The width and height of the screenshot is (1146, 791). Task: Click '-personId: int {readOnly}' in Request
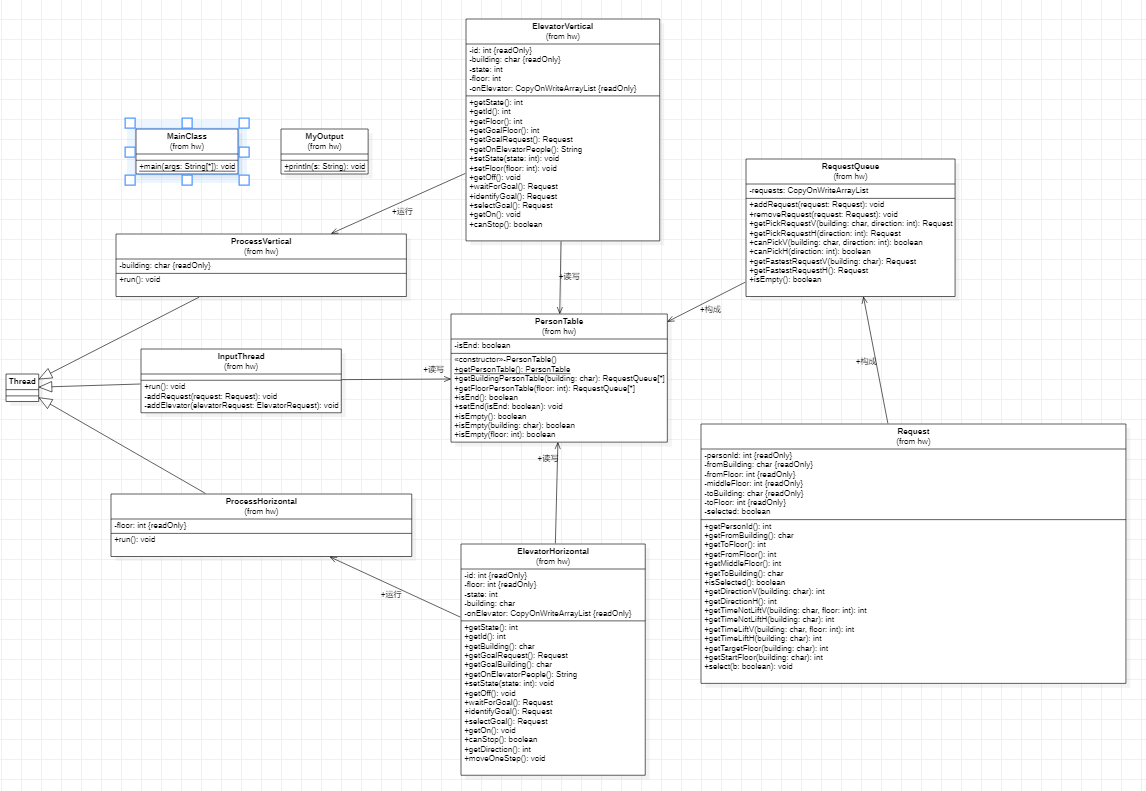pyautogui.click(x=748, y=455)
